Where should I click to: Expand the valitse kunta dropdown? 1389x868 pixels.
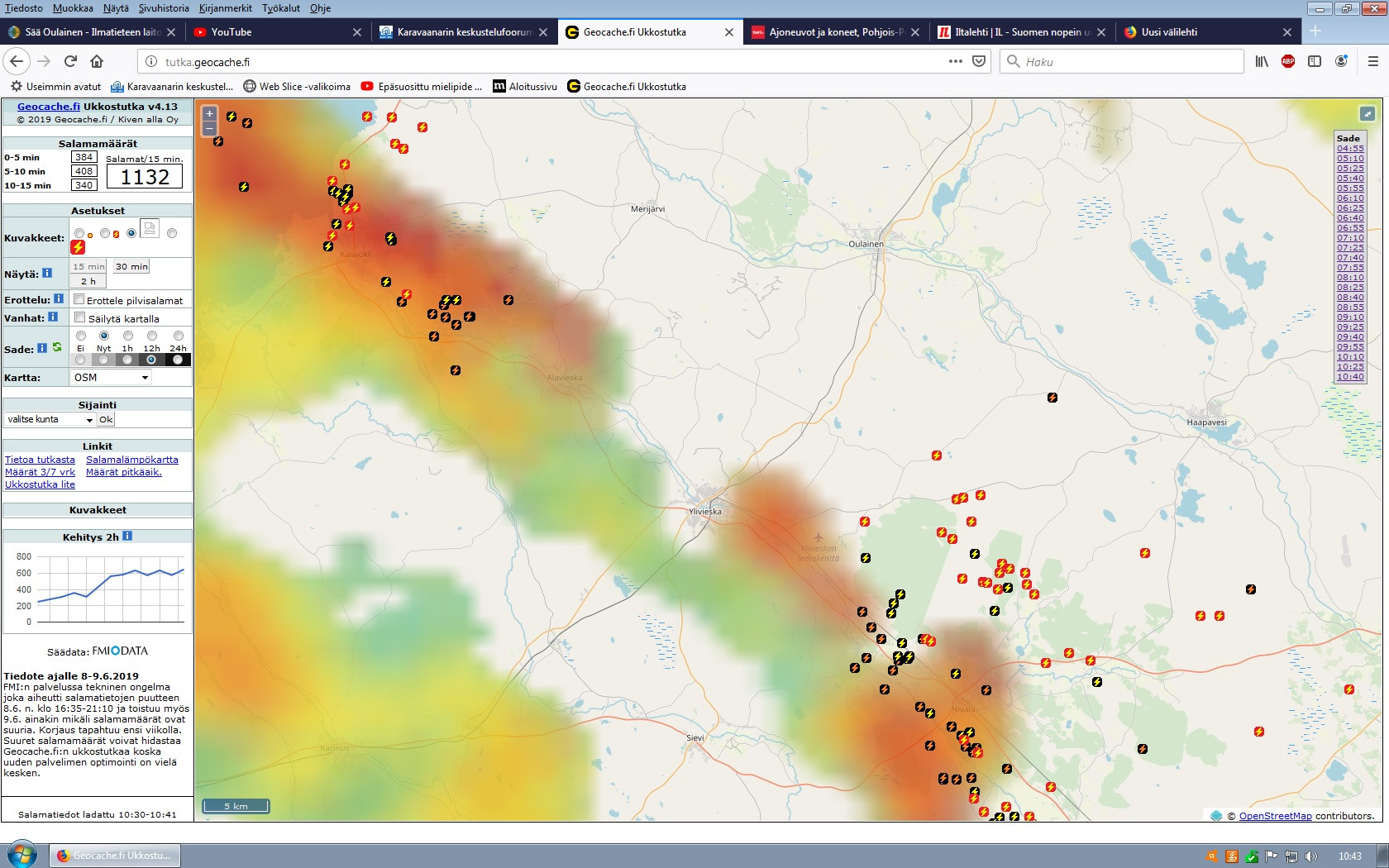tap(50, 420)
